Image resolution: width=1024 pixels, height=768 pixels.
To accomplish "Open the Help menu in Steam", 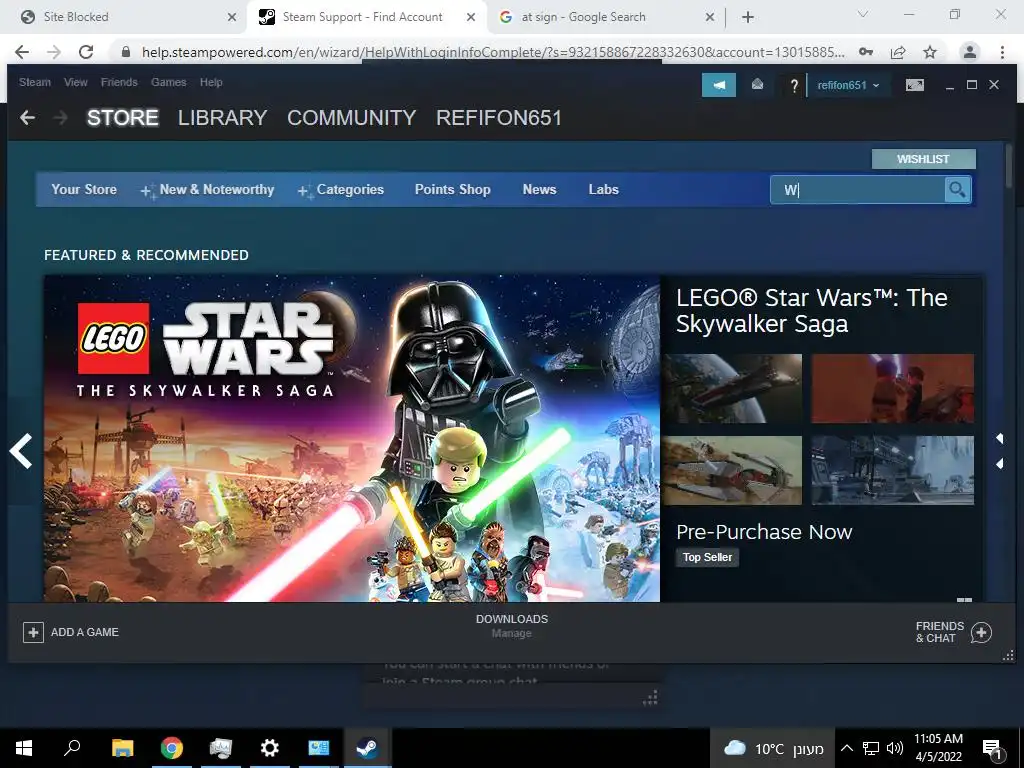I will pyautogui.click(x=211, y=82).
